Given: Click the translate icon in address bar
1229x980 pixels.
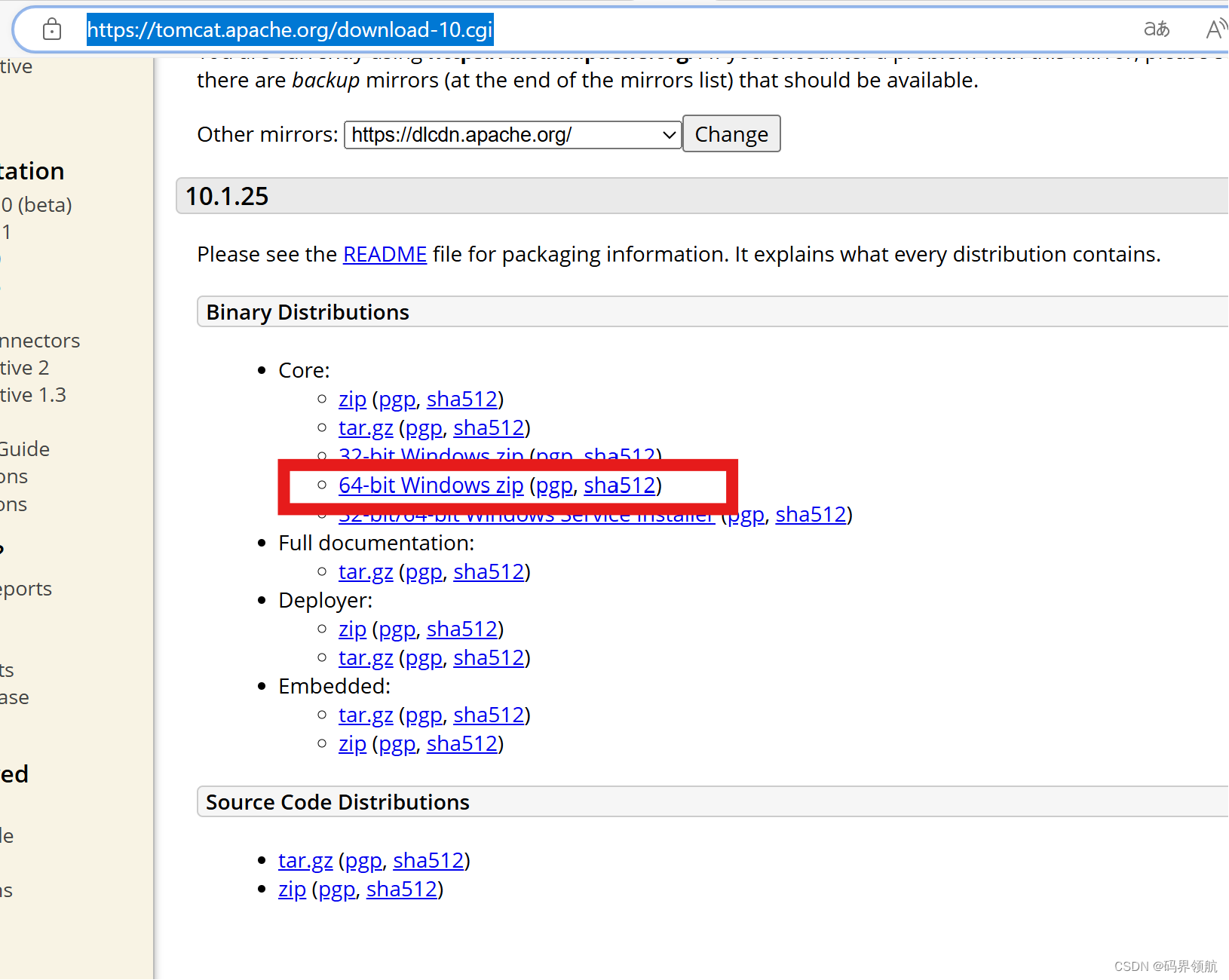Looking at the screenshot, I should (x=1157, y=29).
